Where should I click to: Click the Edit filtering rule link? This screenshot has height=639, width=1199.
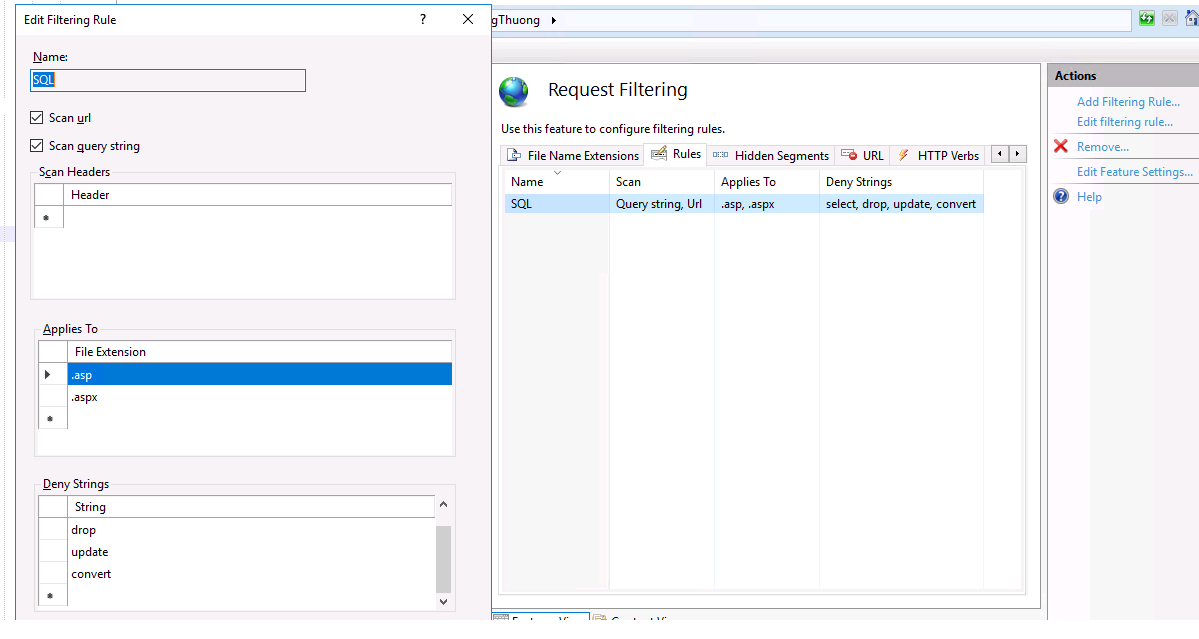point(1125,122)
